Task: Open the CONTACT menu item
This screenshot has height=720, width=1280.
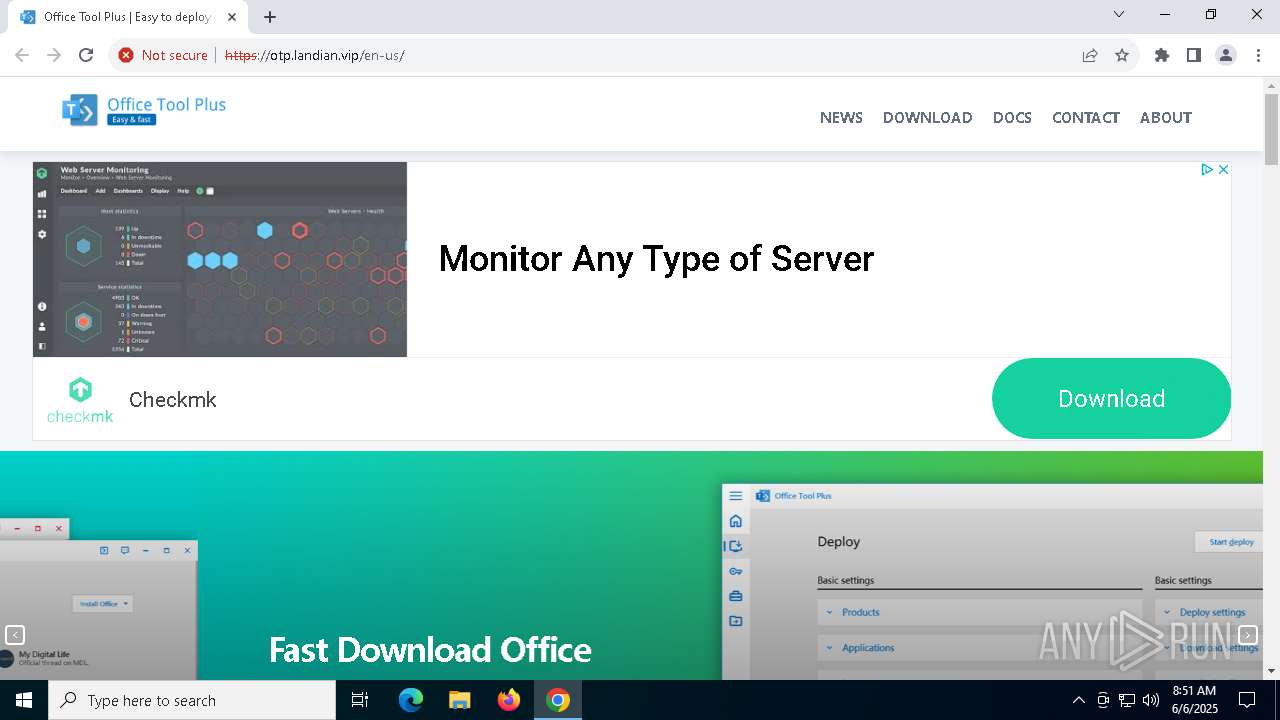Action: pos(1085,117)
